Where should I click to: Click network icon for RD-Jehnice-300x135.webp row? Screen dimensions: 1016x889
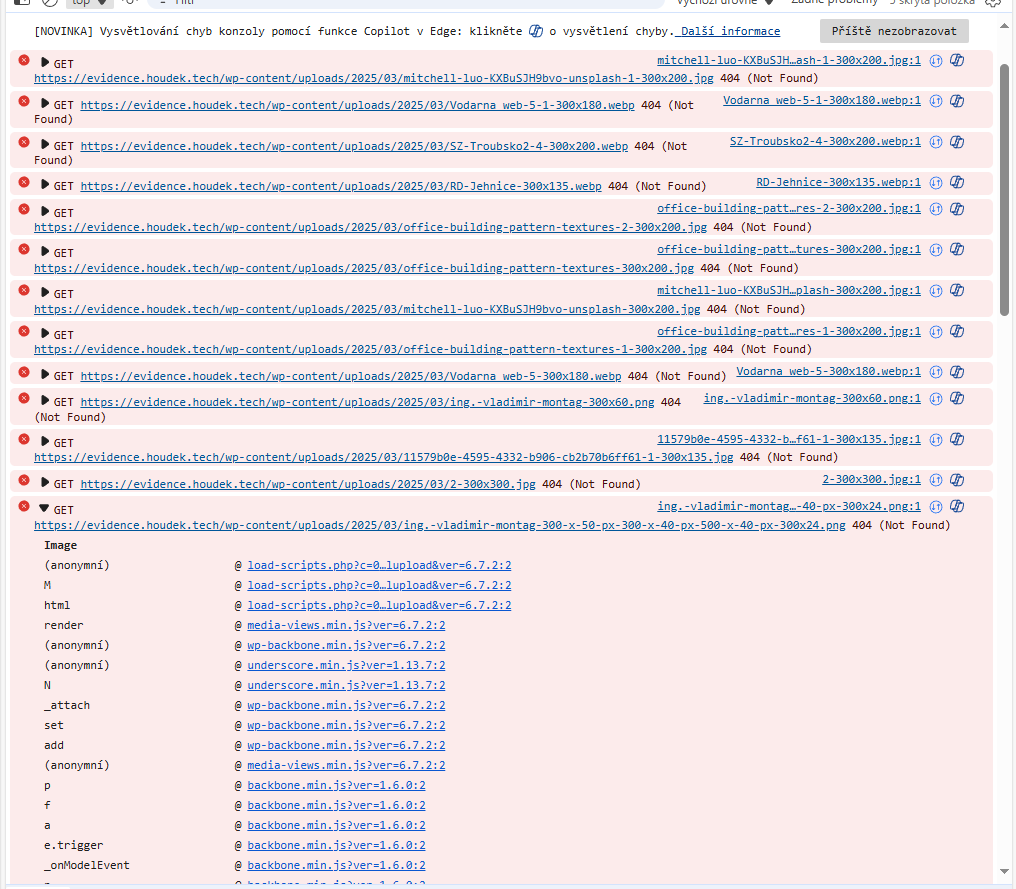coord(937,183)
